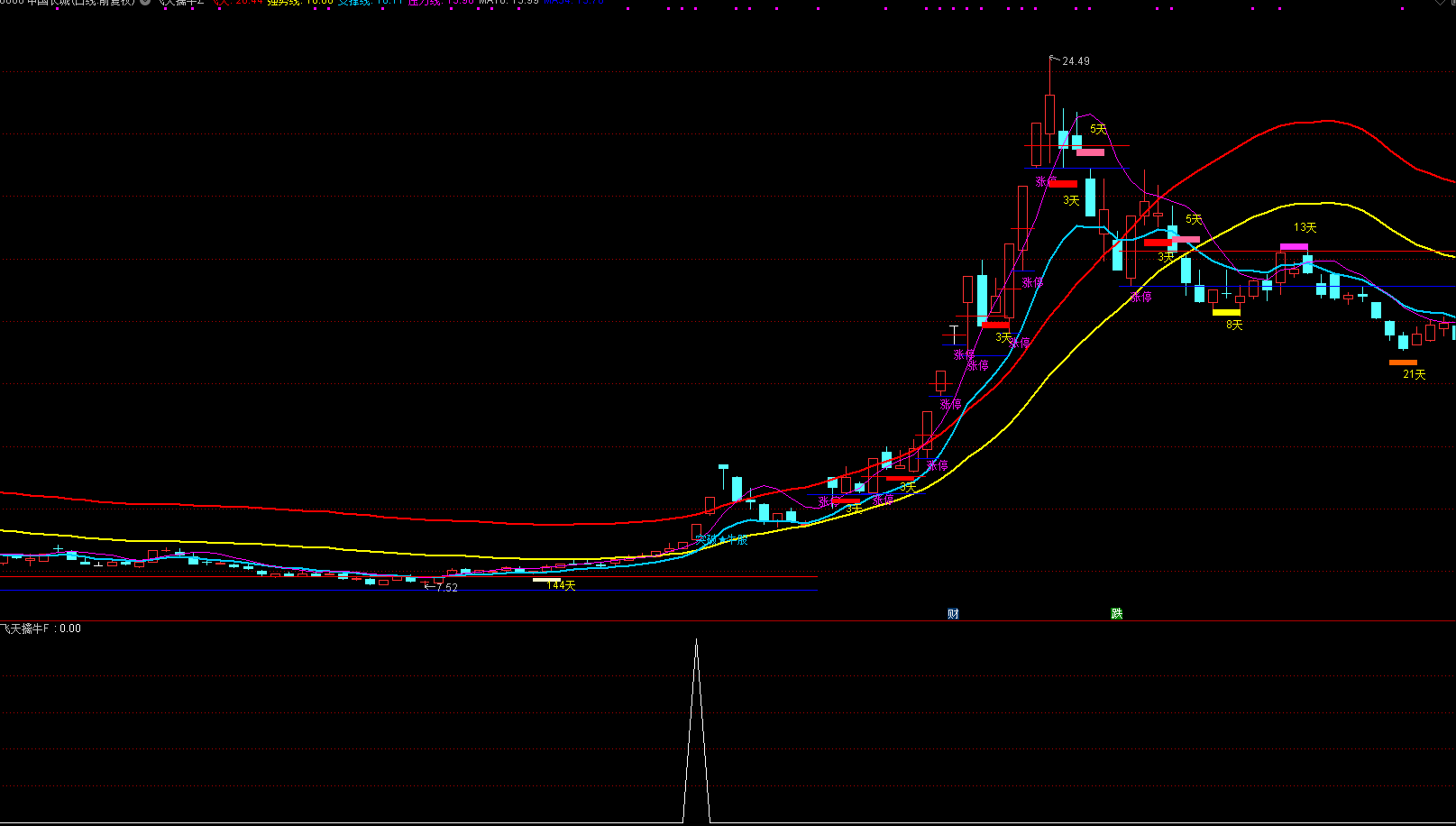Click the magenta bar below 13天

1294,246
